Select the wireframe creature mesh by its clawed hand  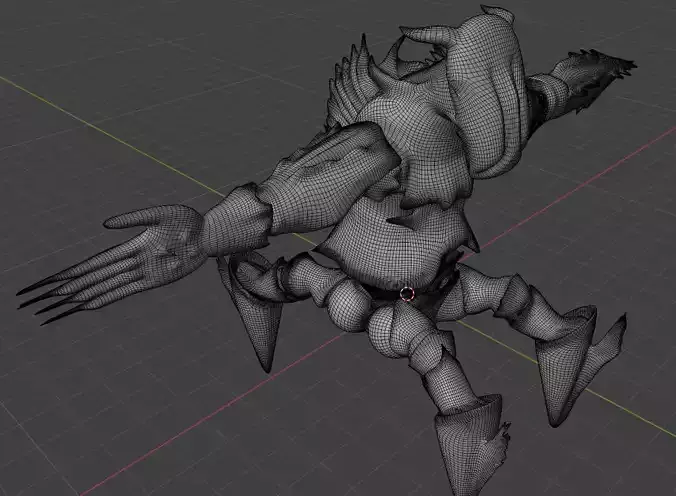coord(112,264)
